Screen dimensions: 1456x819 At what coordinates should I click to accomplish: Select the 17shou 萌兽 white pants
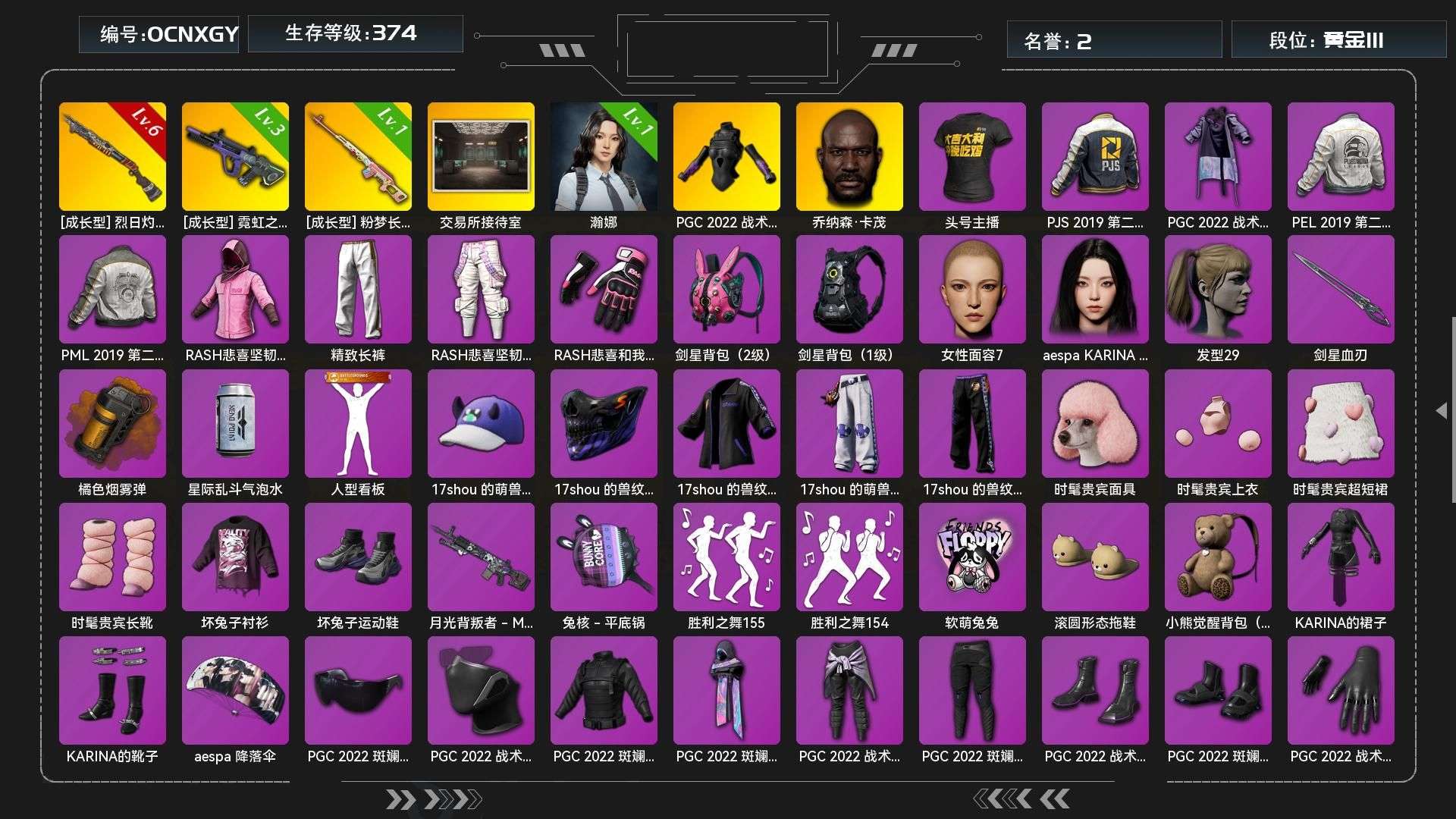pyautogui.click(x=849, y=423)
